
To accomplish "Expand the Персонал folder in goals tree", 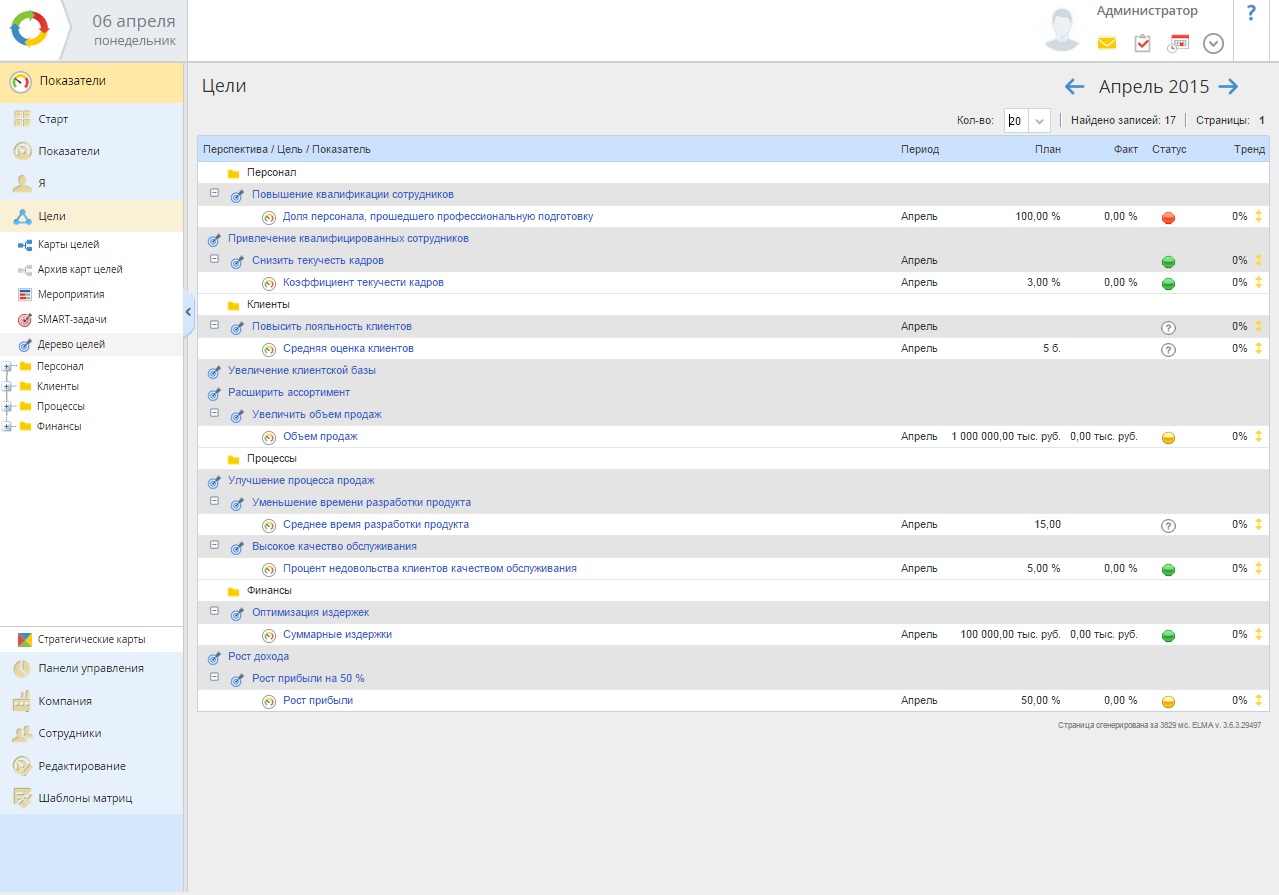I will 7,367.
